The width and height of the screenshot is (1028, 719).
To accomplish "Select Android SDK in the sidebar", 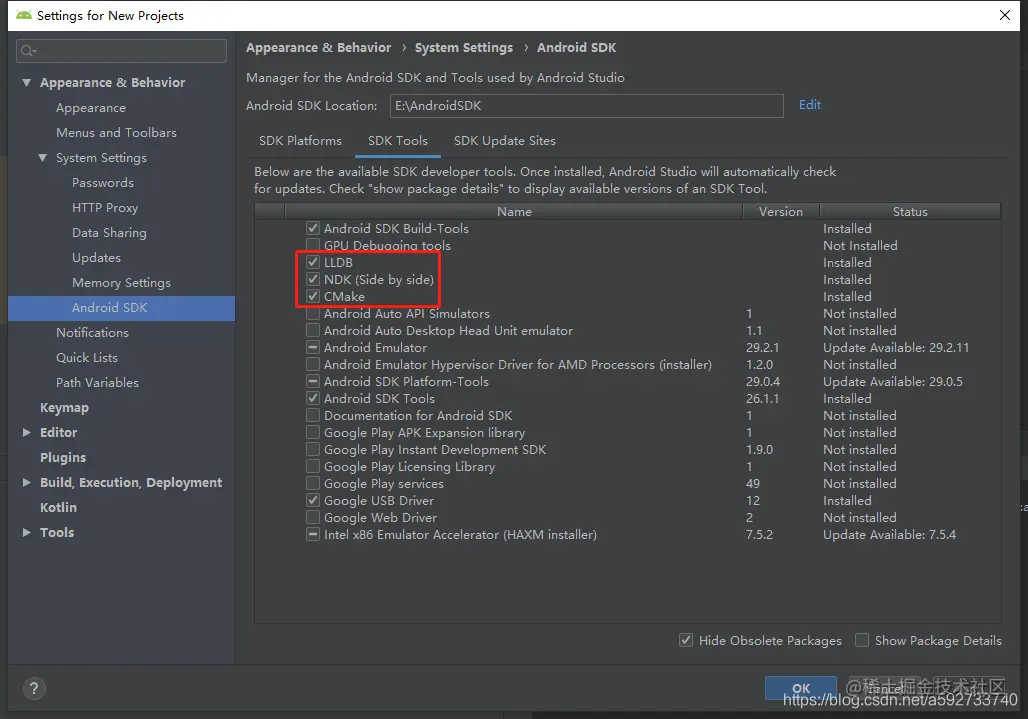I will pyautogui.click(x=121, y=308).
